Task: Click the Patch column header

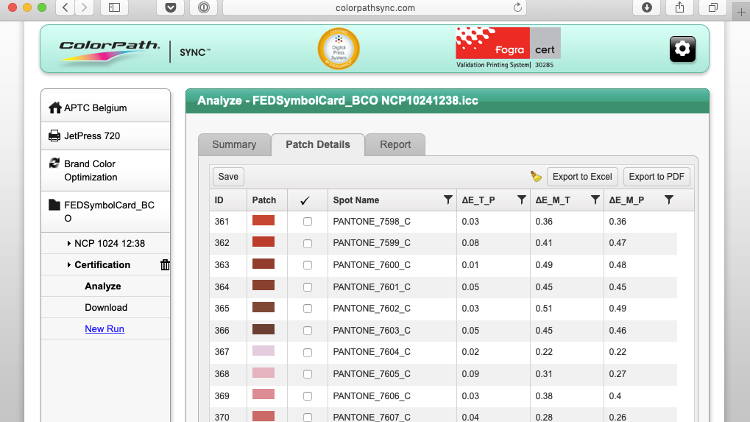Action: point(264,200)
